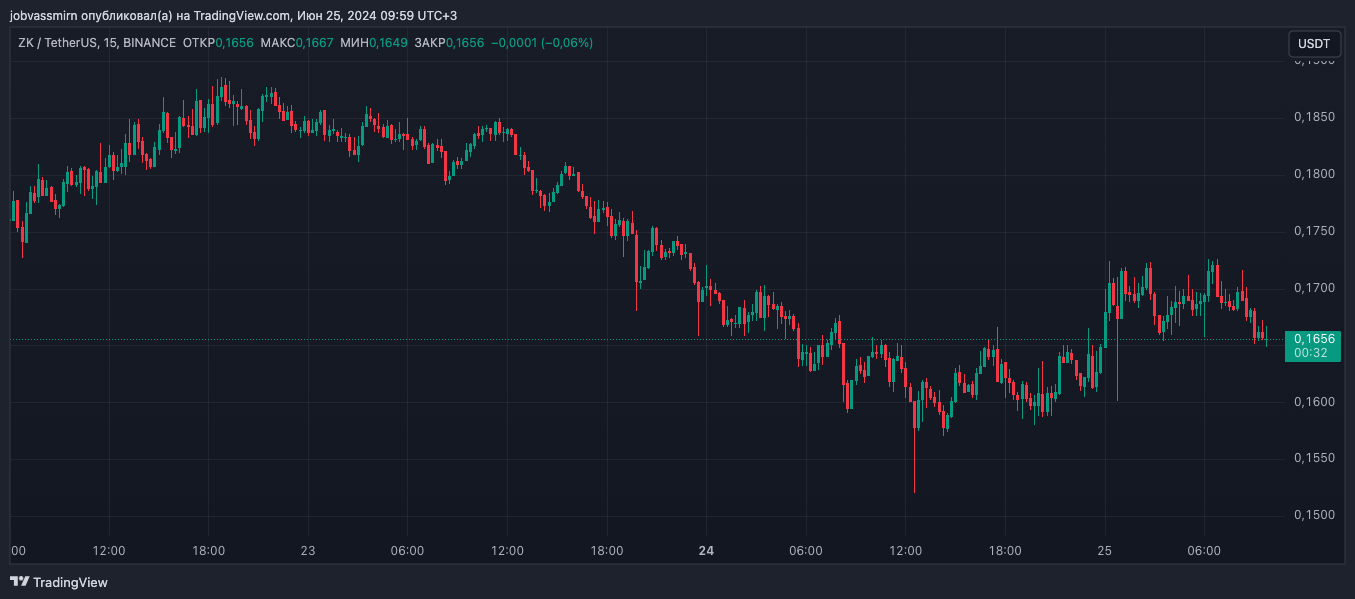Screen dimensions: 1355x599
Task: Click the TradingView wordmark text
Action: pyautogui.click(x=70, y=582)
